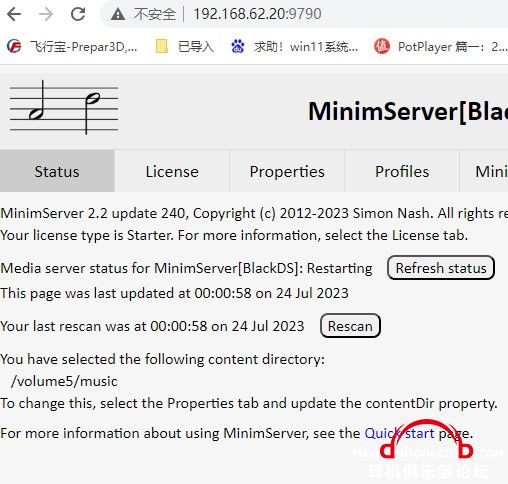Click the Refresh status button
The image size is (508, 484).
coord(441,268)
